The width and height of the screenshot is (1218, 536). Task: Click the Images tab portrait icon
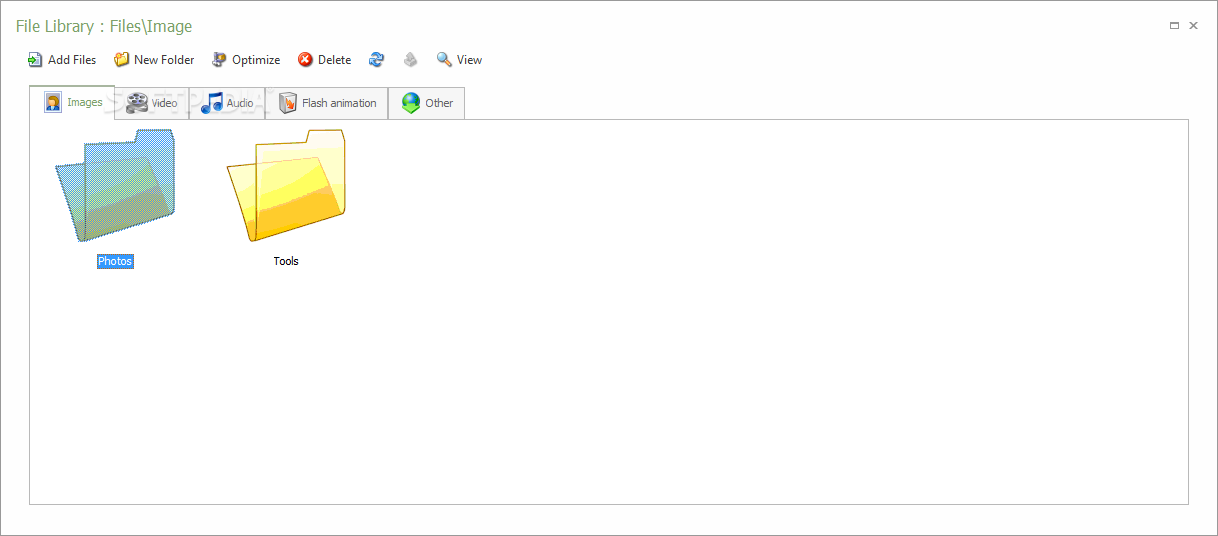point(53,102)
